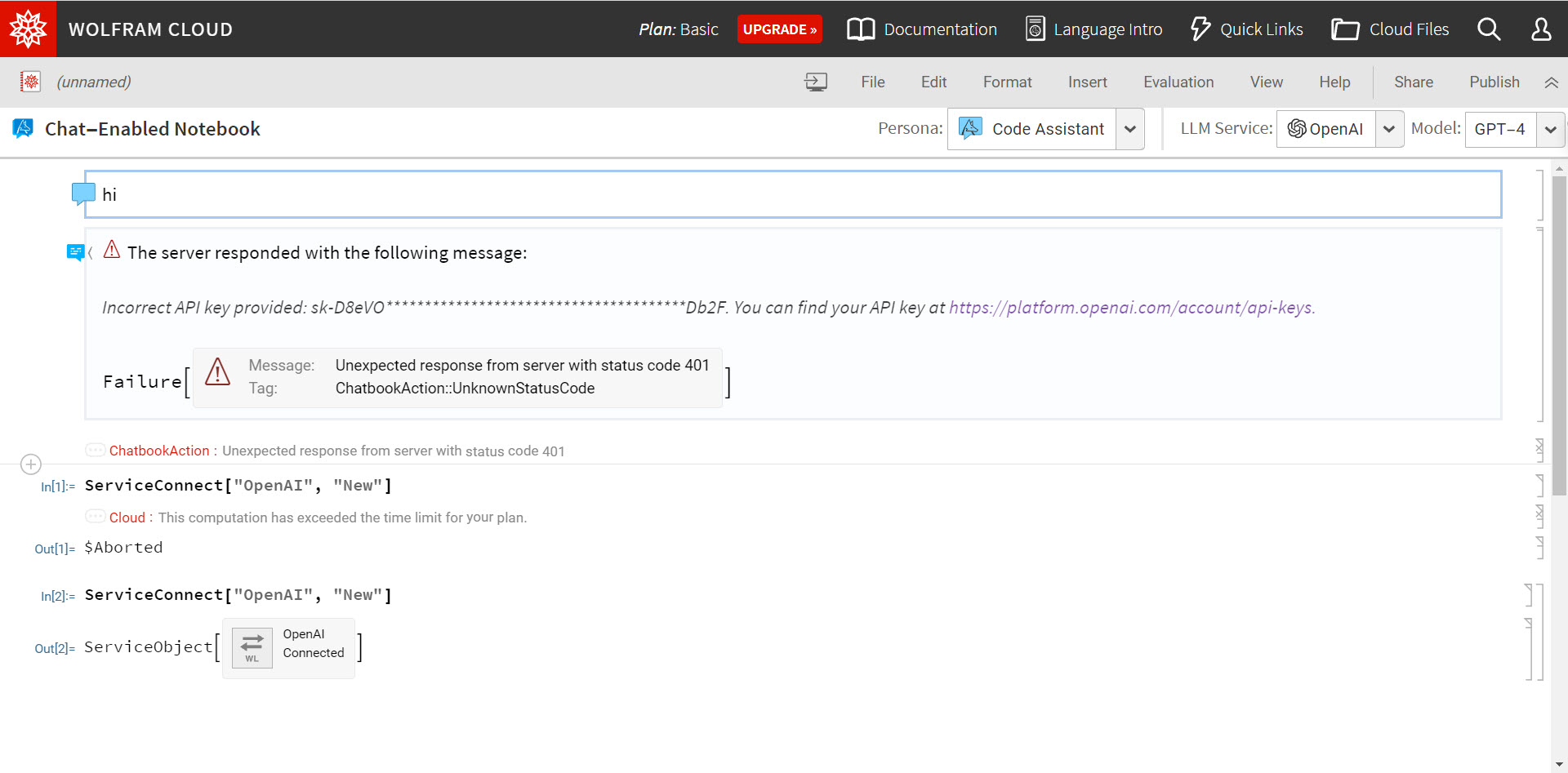Open the Help menu

pyautogui.click(x=1334, y=82)
